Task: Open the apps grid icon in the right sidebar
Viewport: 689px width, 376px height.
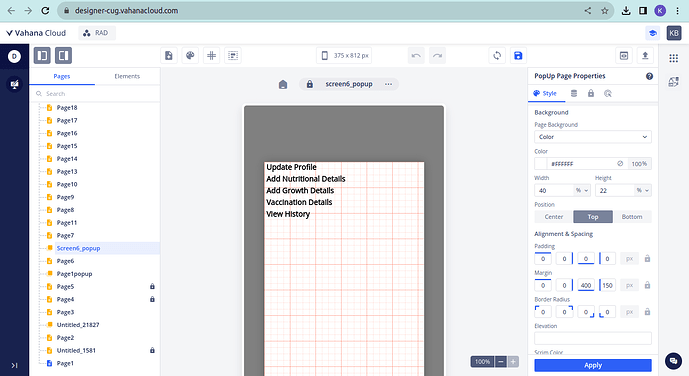Action: 674,58
